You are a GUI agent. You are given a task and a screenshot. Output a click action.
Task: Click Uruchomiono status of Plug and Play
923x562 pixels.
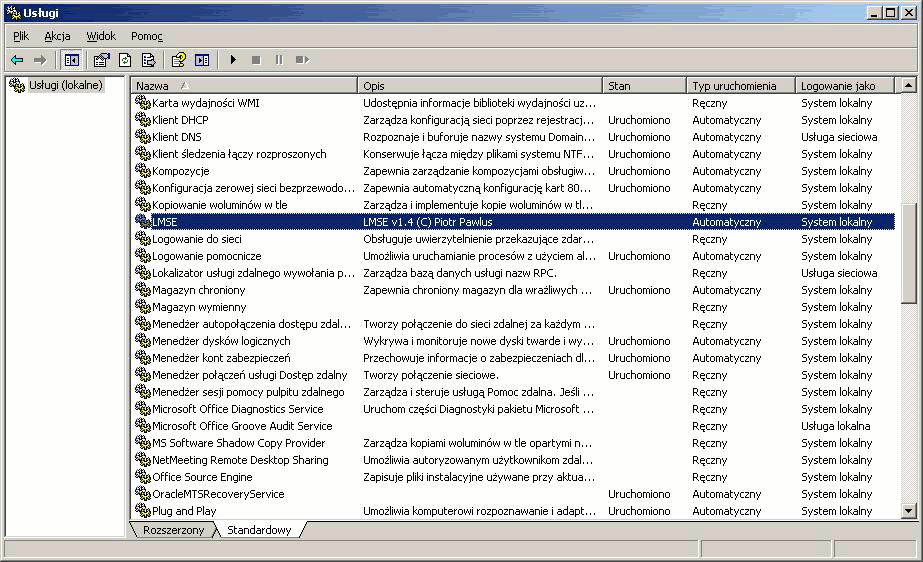(x=639, y=511)
